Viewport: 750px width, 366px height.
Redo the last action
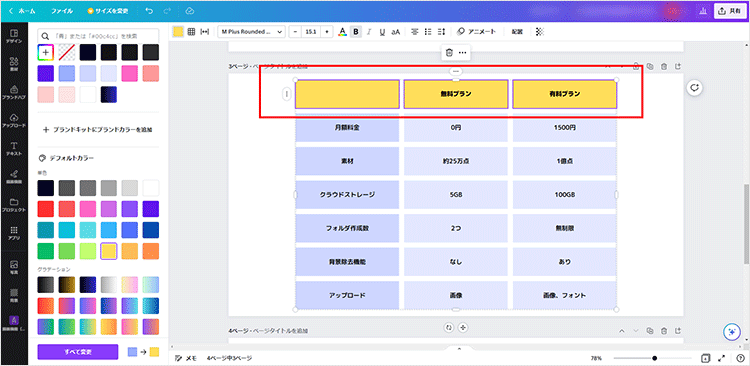point(167,11)
